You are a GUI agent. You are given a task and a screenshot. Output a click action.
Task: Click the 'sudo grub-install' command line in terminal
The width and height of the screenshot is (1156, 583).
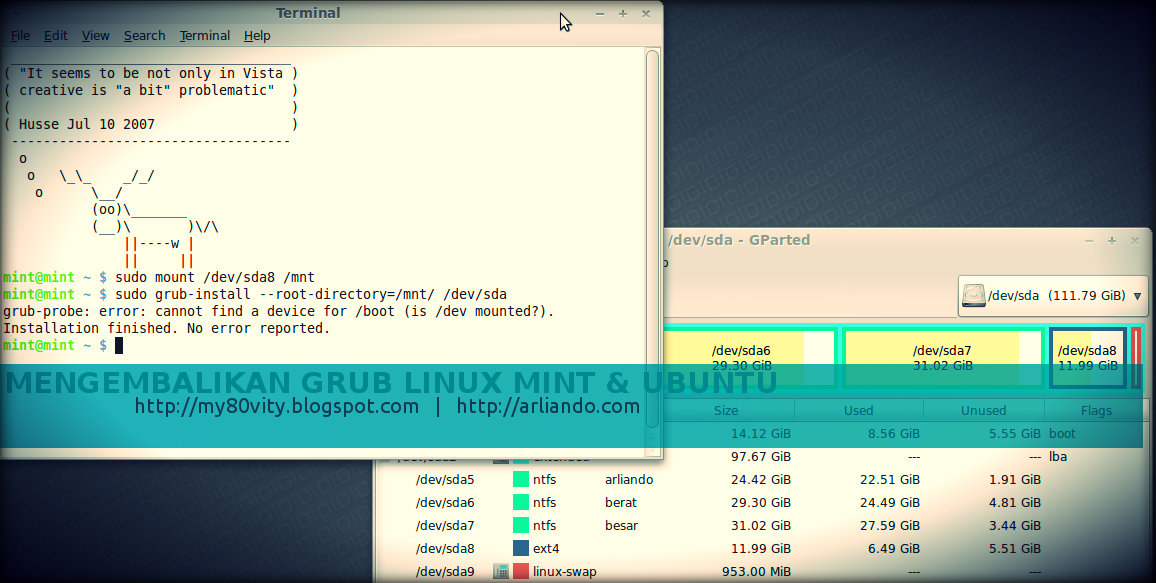click(x=310, y=294)
